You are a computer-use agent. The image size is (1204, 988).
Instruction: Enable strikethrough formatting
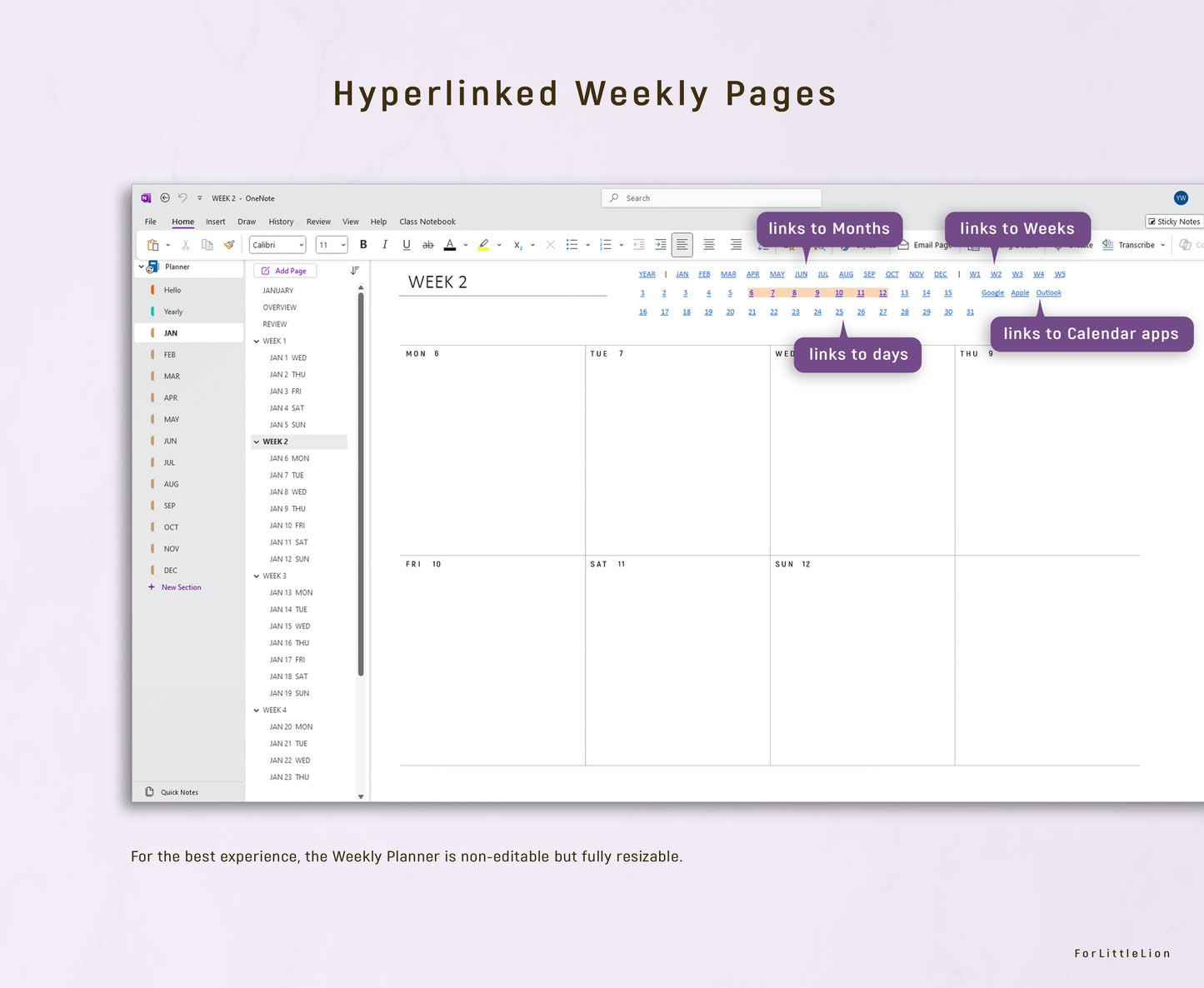[x=428, y=244]
